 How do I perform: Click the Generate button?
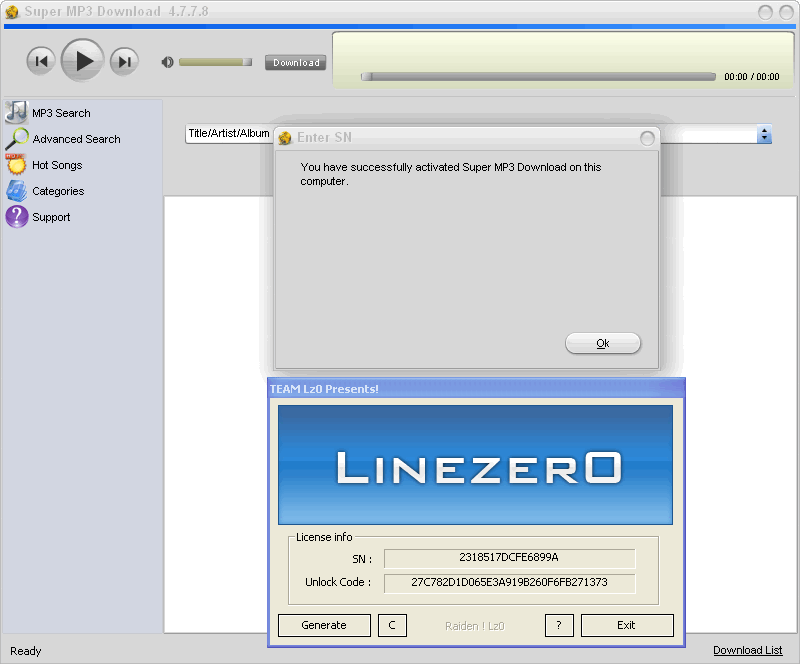point(324,625)
